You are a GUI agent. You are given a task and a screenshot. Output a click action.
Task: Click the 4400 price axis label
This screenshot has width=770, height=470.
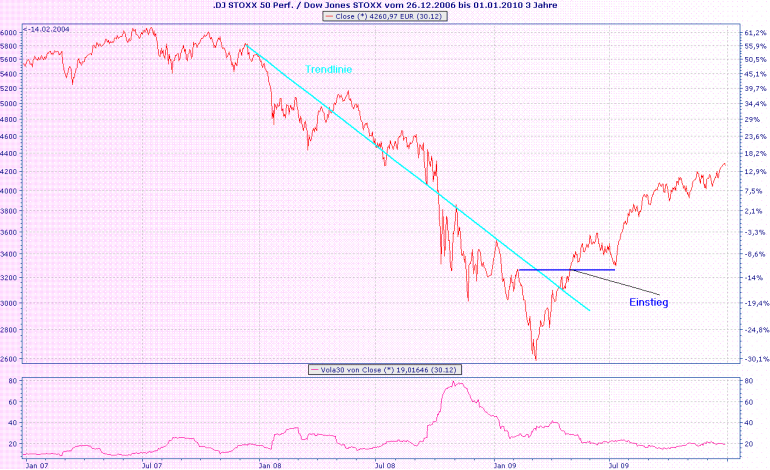click(8, 154)
